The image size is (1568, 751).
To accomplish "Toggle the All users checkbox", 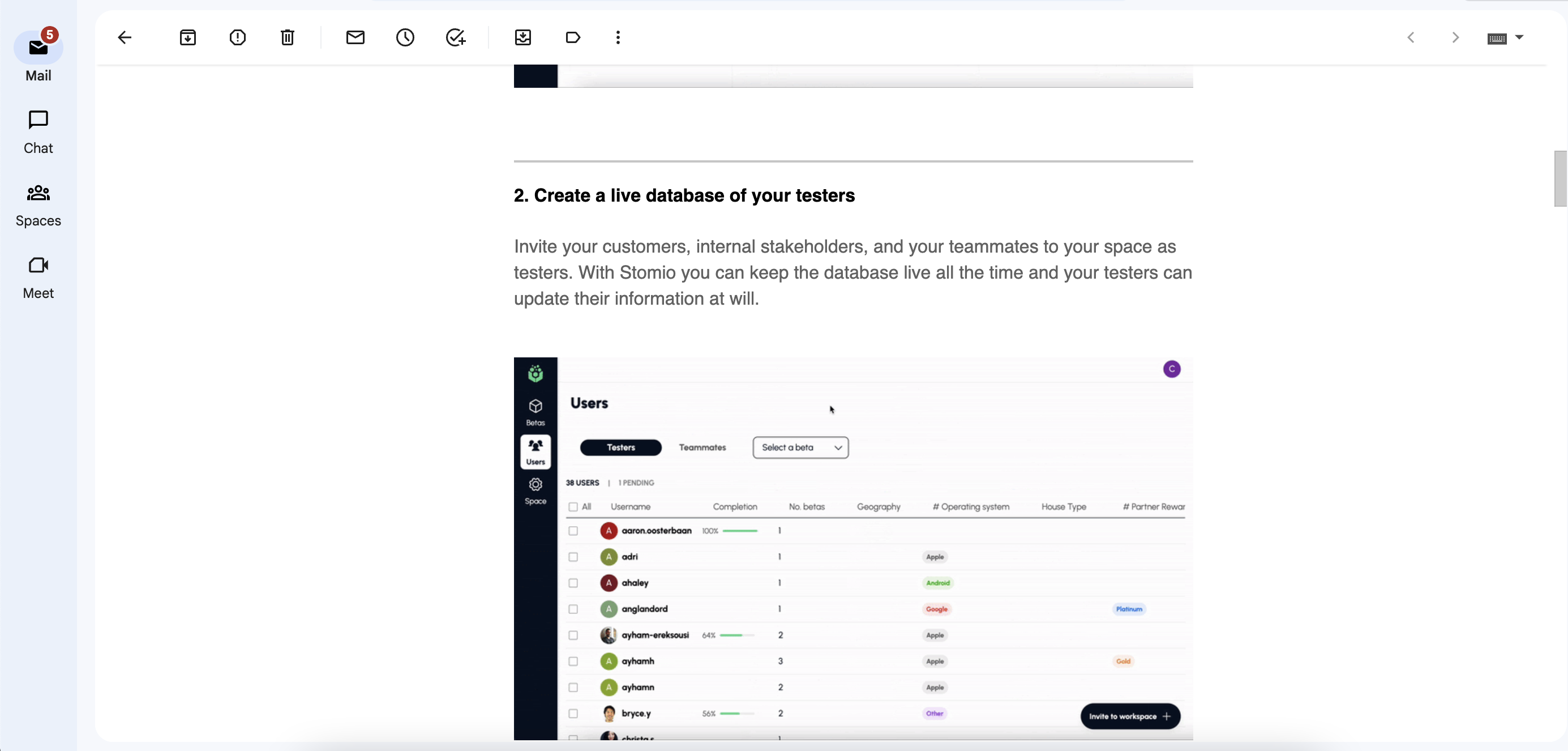I will coord(573,507).
